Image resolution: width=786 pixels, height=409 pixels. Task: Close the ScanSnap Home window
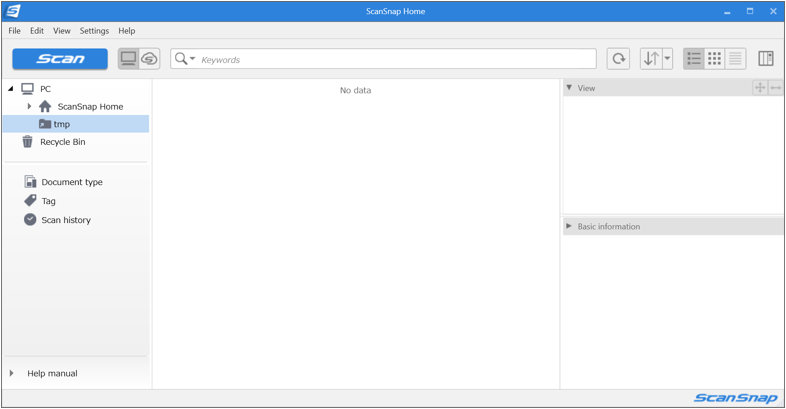tap(773, 11)
